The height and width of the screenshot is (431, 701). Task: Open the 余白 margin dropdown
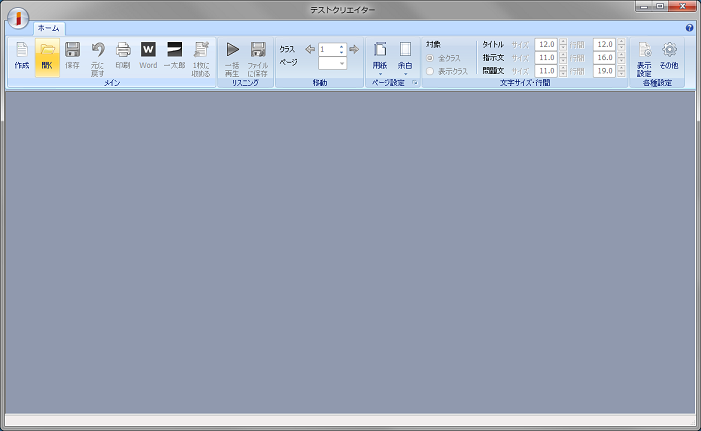click(x=405, y=57)
